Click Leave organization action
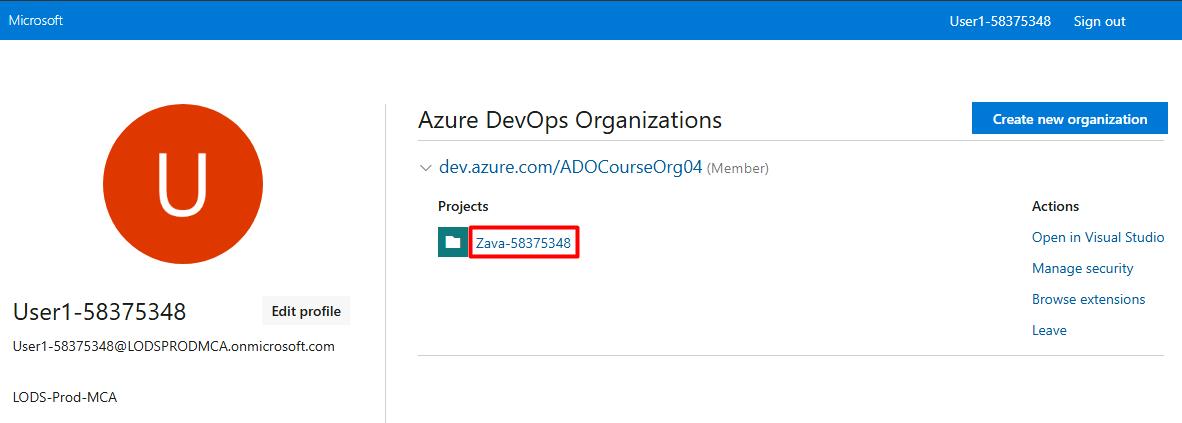Screen dimensions: 1182x423 [x=1049, y=330]
